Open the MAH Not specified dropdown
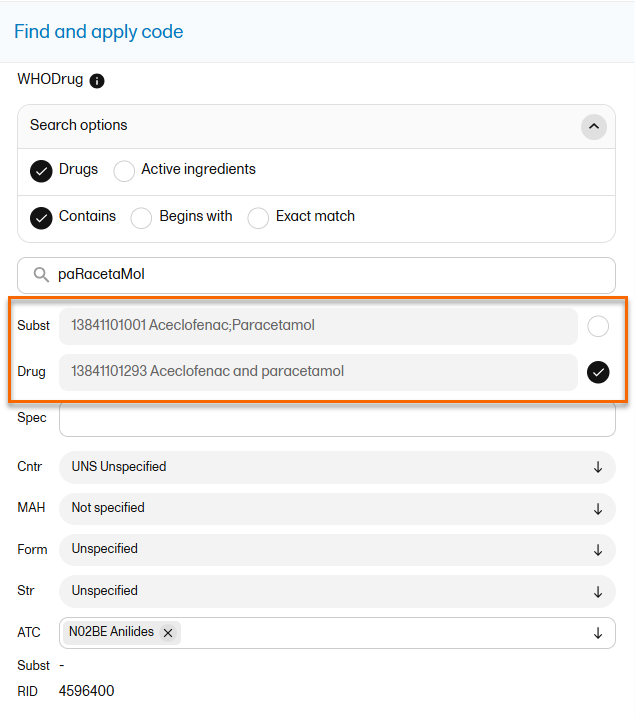Image resolution: width=635 pixels, height=717 pixels. pyautogui.click(x=598, y=508)
